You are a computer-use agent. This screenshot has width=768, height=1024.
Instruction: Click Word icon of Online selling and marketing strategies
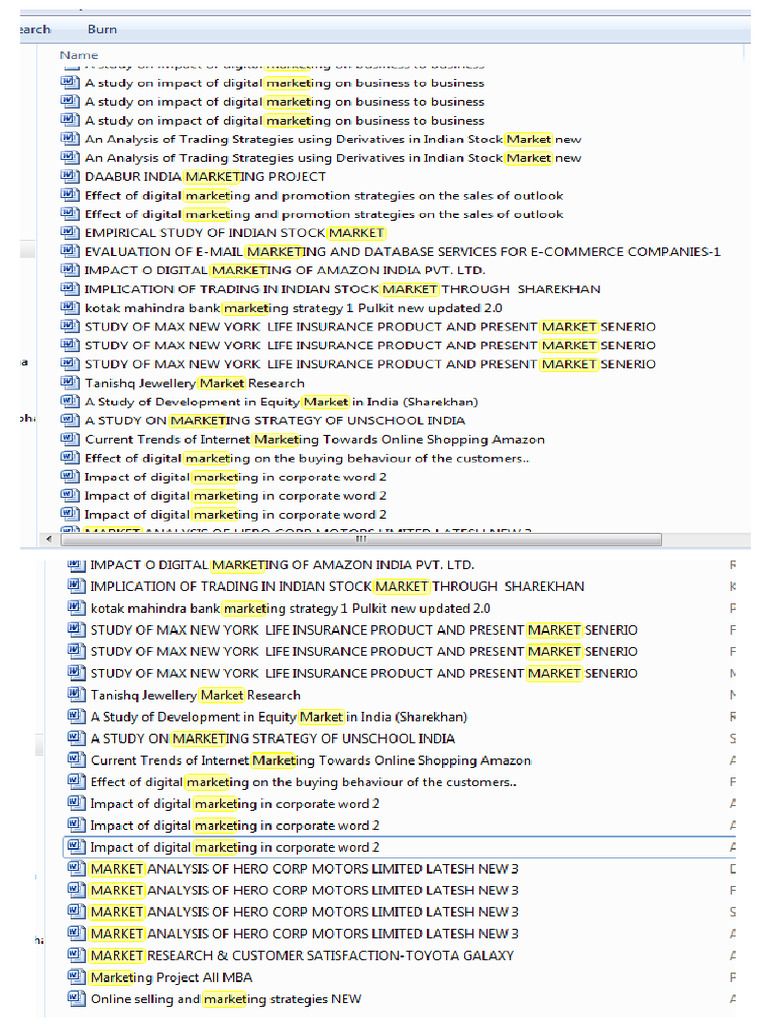76,998
